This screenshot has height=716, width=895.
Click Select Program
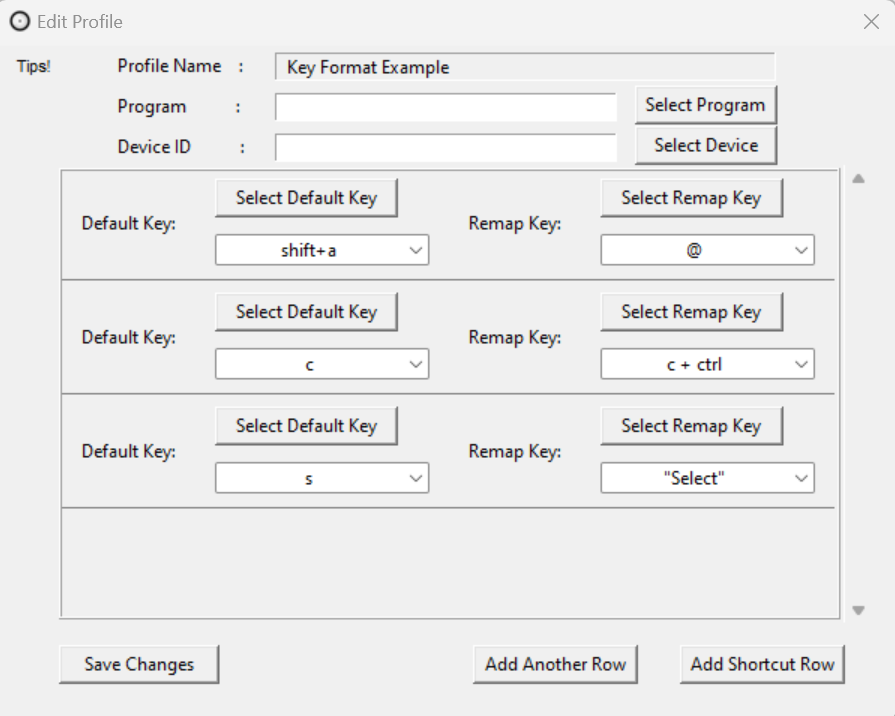[705, 104]
